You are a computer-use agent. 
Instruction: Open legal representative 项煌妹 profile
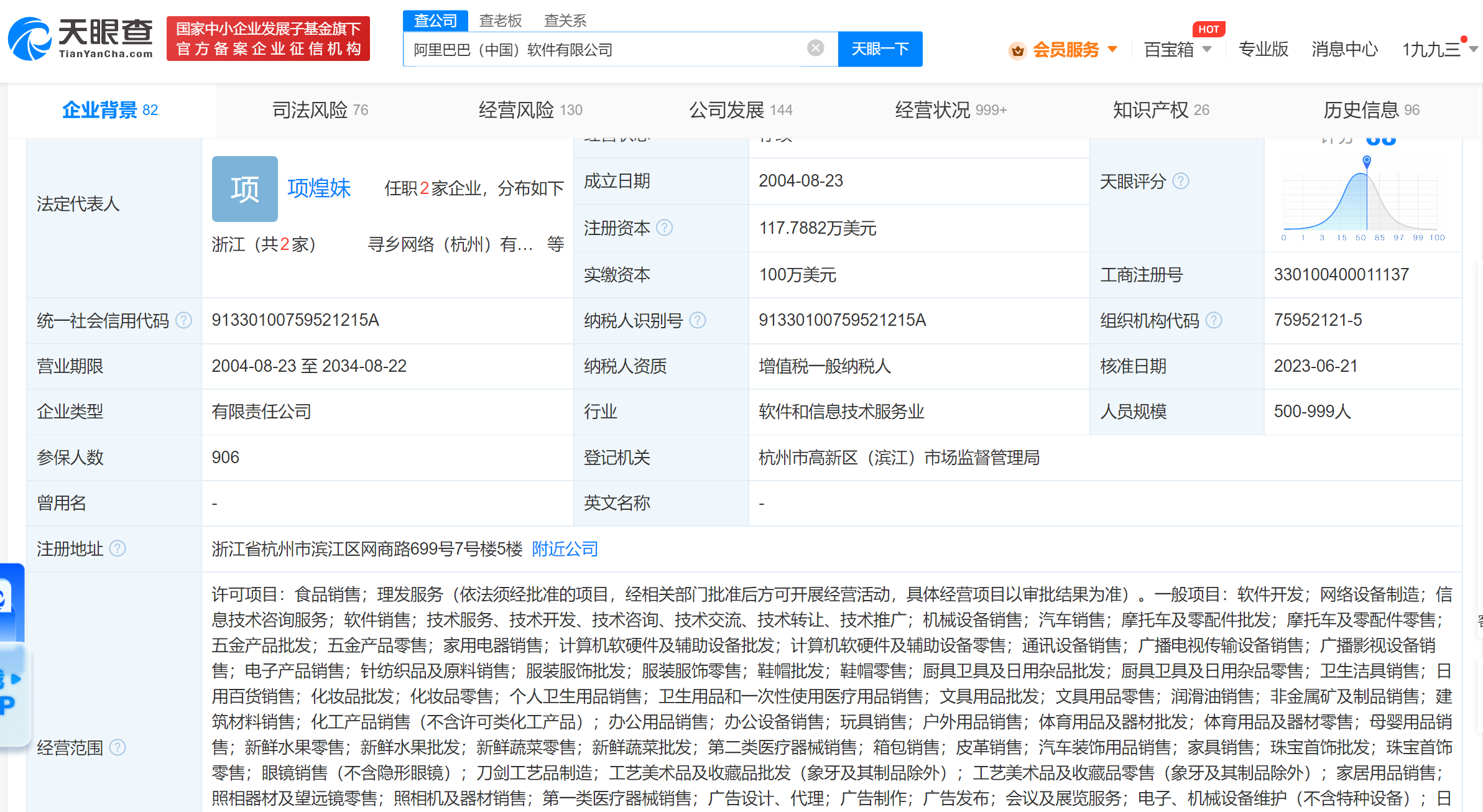[319, 188]
